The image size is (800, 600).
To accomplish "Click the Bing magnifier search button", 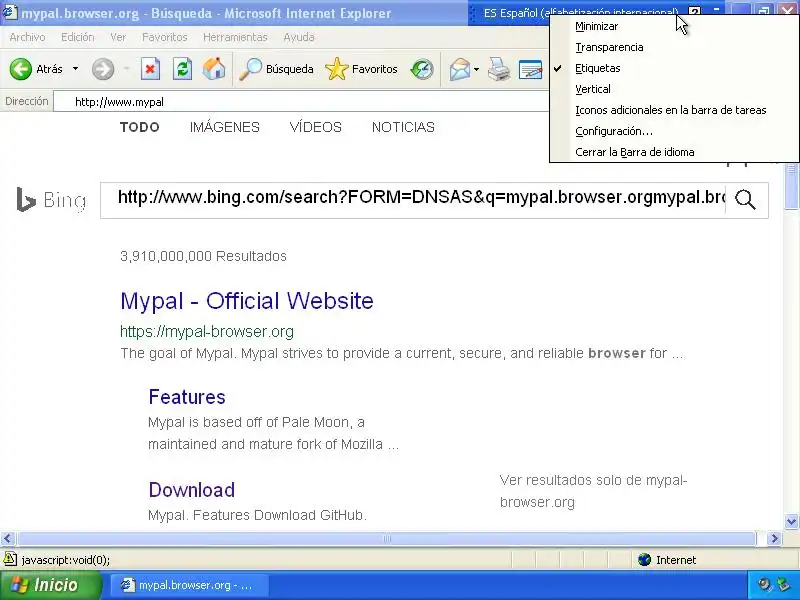I will click(745, 200).
